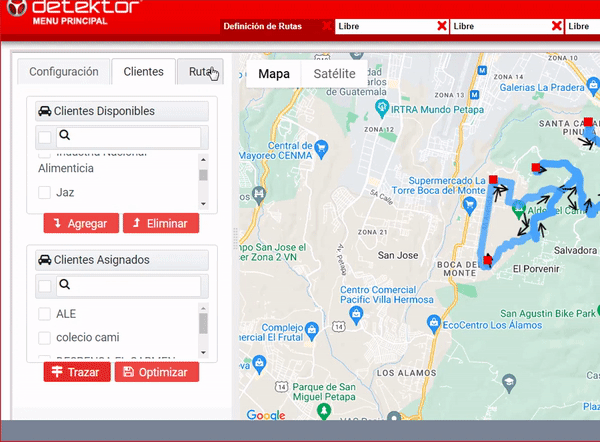Click the car icon beside Clientes Disponibles
This screenshot has height=442, width=600.
coord(45,111)
